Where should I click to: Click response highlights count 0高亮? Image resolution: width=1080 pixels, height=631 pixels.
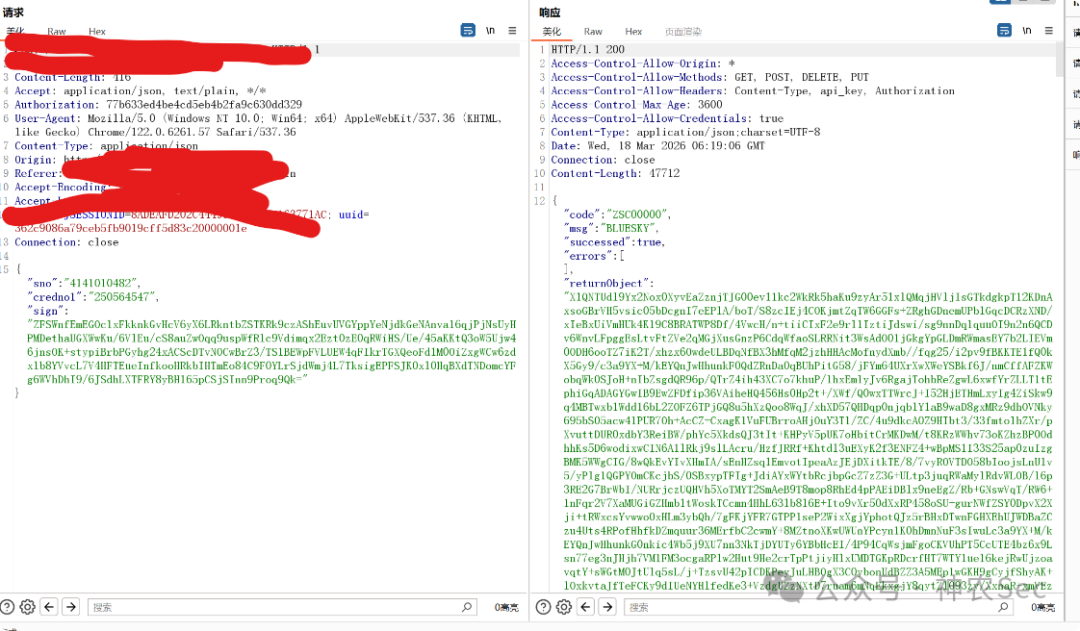tap(1043, 608)
